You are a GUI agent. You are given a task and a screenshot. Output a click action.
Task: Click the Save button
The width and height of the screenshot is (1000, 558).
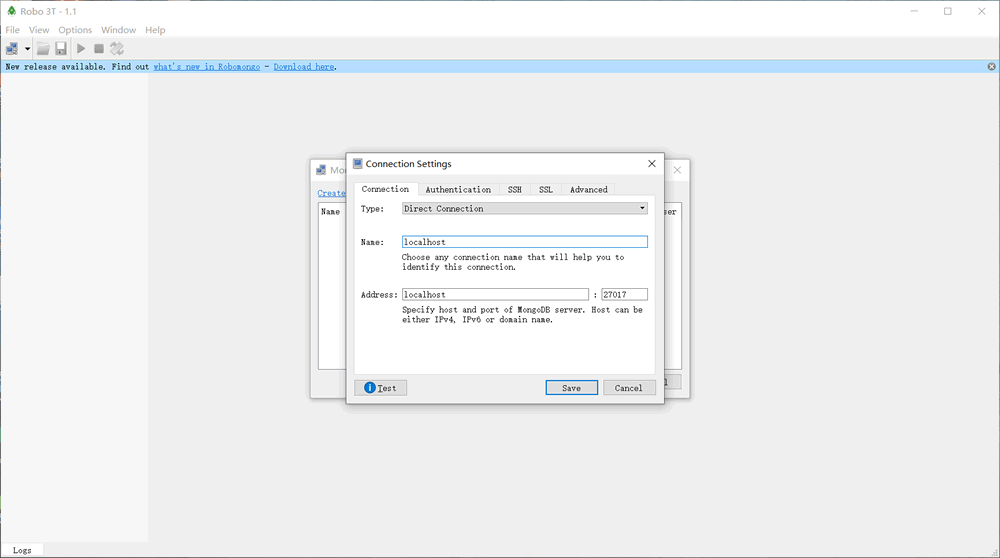[x=571, y=388]
